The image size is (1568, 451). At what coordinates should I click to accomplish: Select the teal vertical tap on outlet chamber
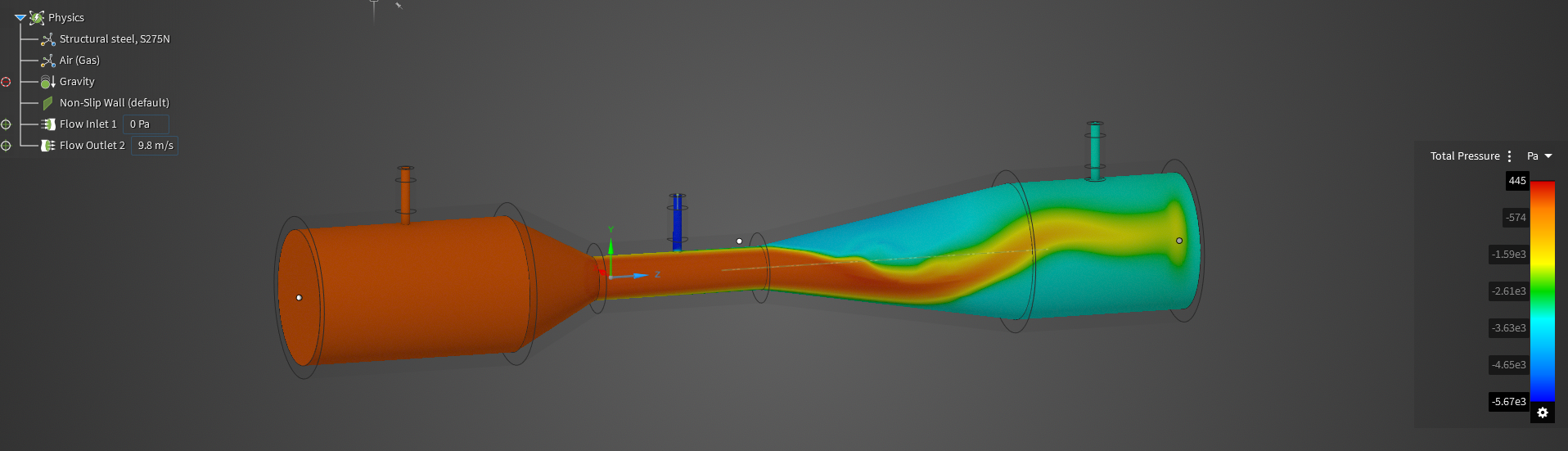[1095, 151]
